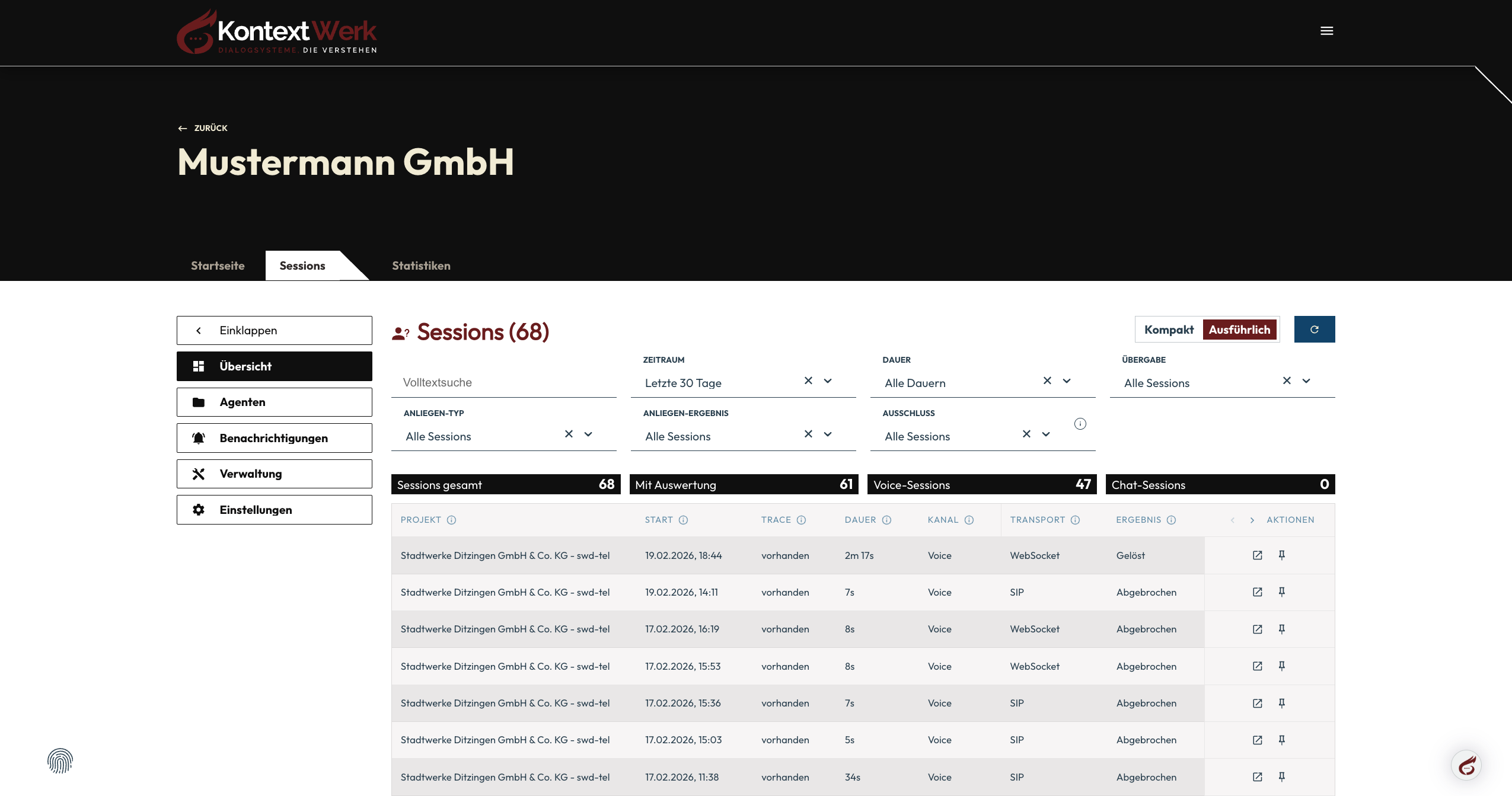Open the Anliegen-Typ dropdown
Screen dimensions: 1512x796
click(x=588, y=434)
